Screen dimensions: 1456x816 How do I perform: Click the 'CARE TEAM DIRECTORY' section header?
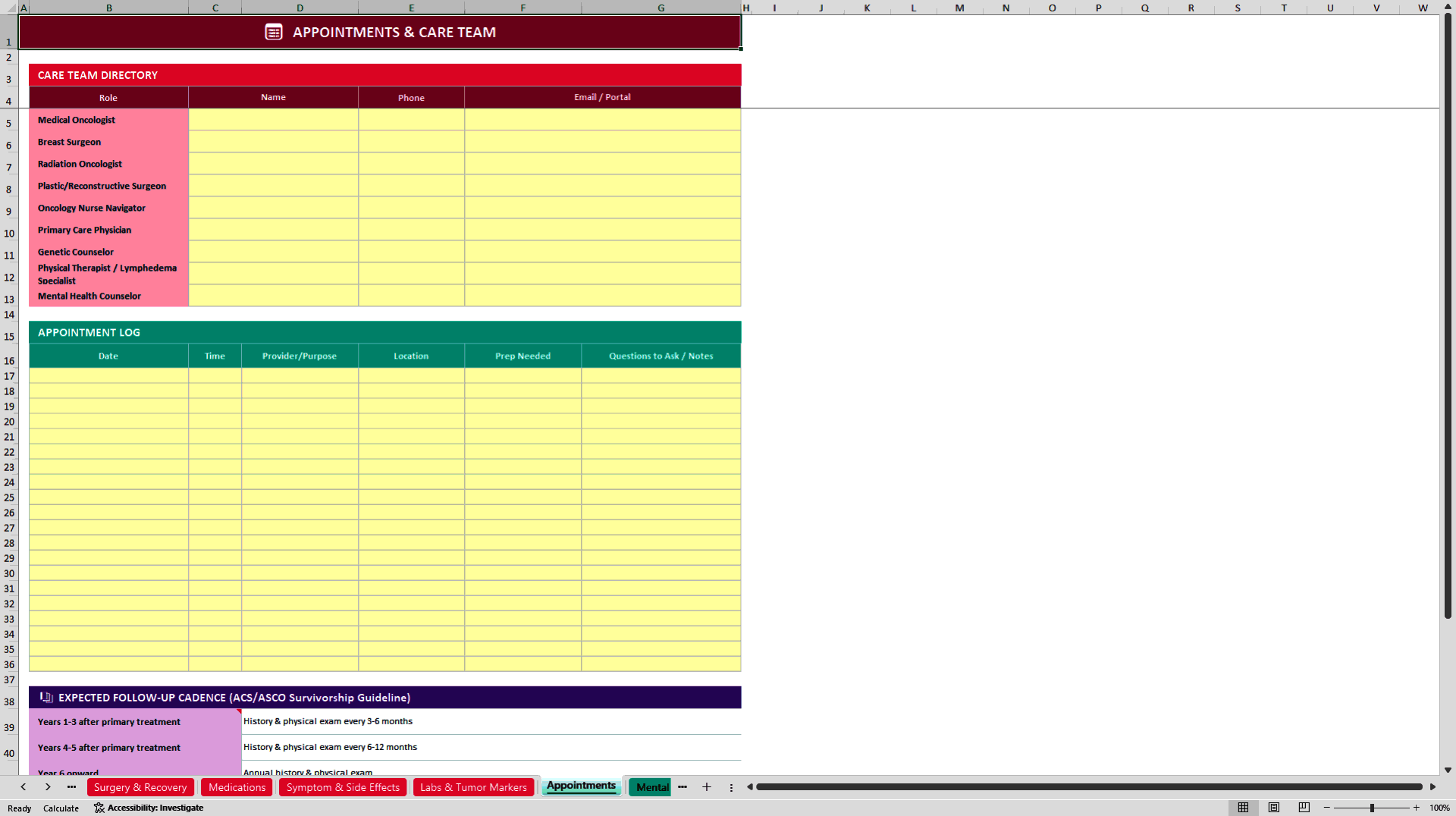point(384,75)
